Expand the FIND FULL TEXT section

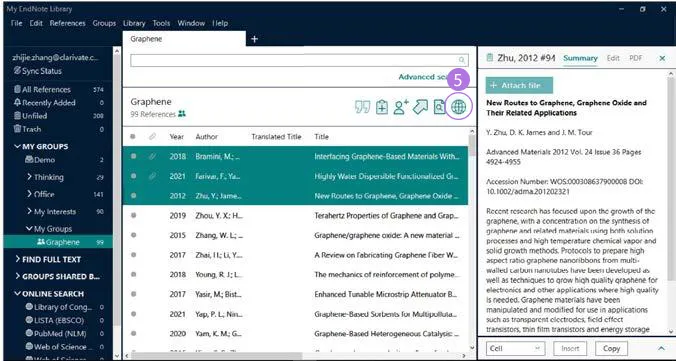coord(17,259)
